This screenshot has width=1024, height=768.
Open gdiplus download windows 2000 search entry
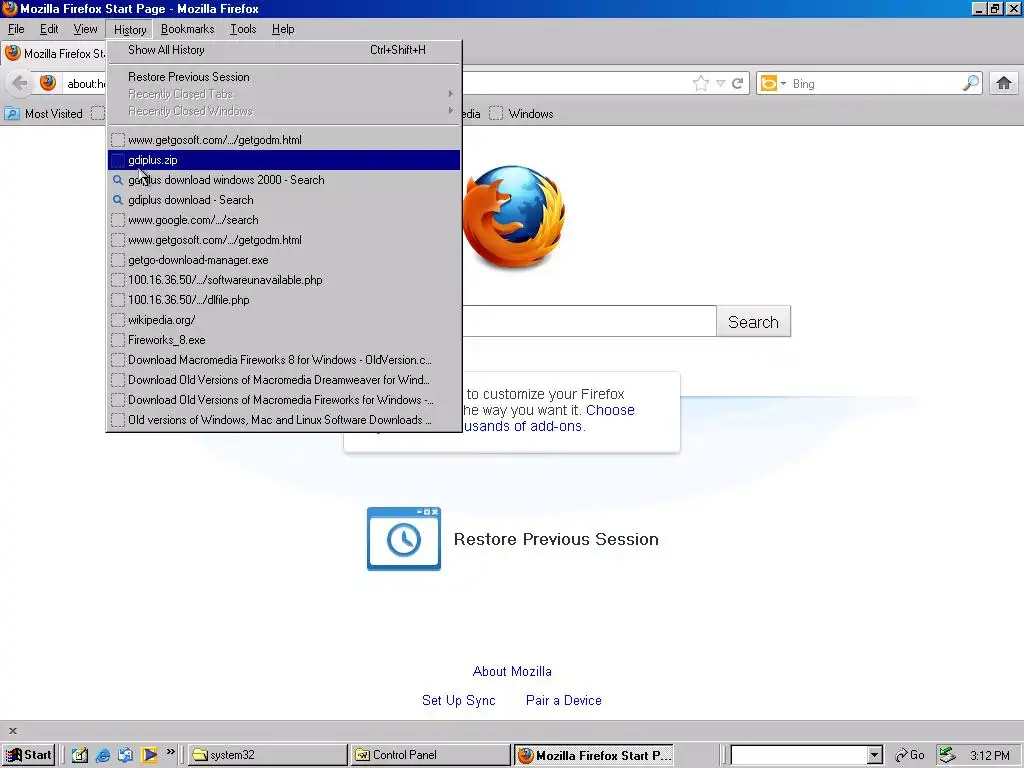(284, 180)
